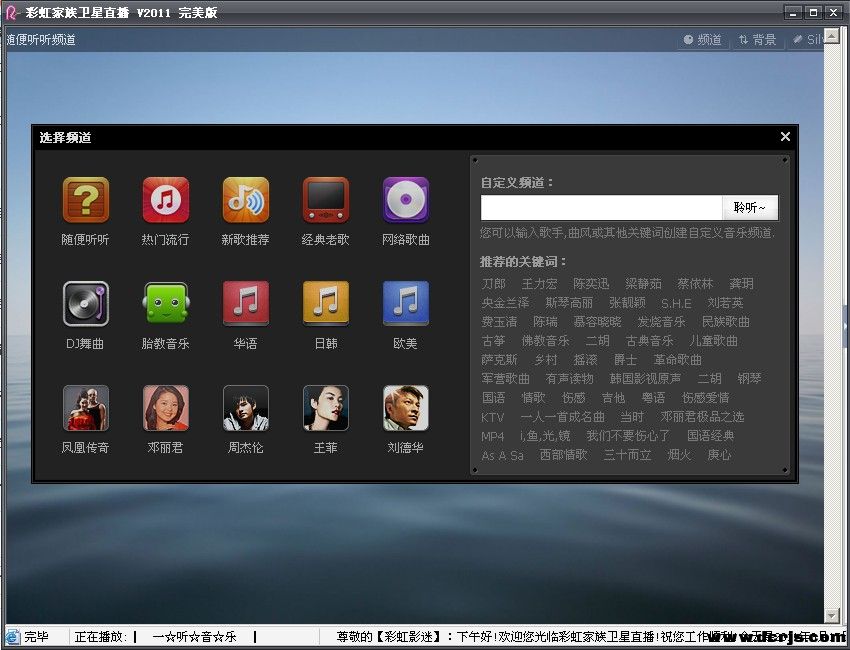
Task: Select the 热门流行 channel icon
Action: pyautogui.click(x=165, y=200)
